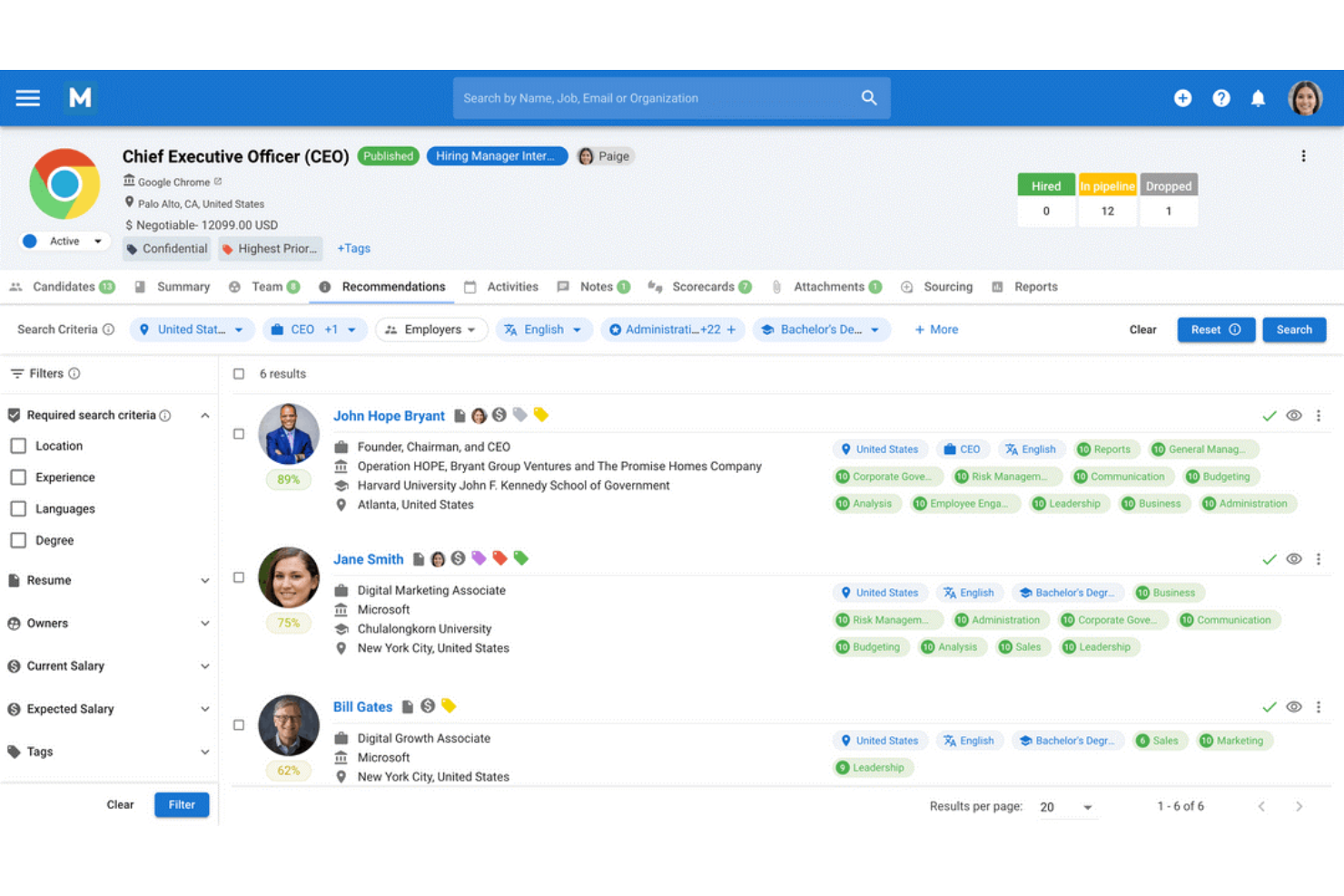Open the user profile avatar

tap(1305, 98)
